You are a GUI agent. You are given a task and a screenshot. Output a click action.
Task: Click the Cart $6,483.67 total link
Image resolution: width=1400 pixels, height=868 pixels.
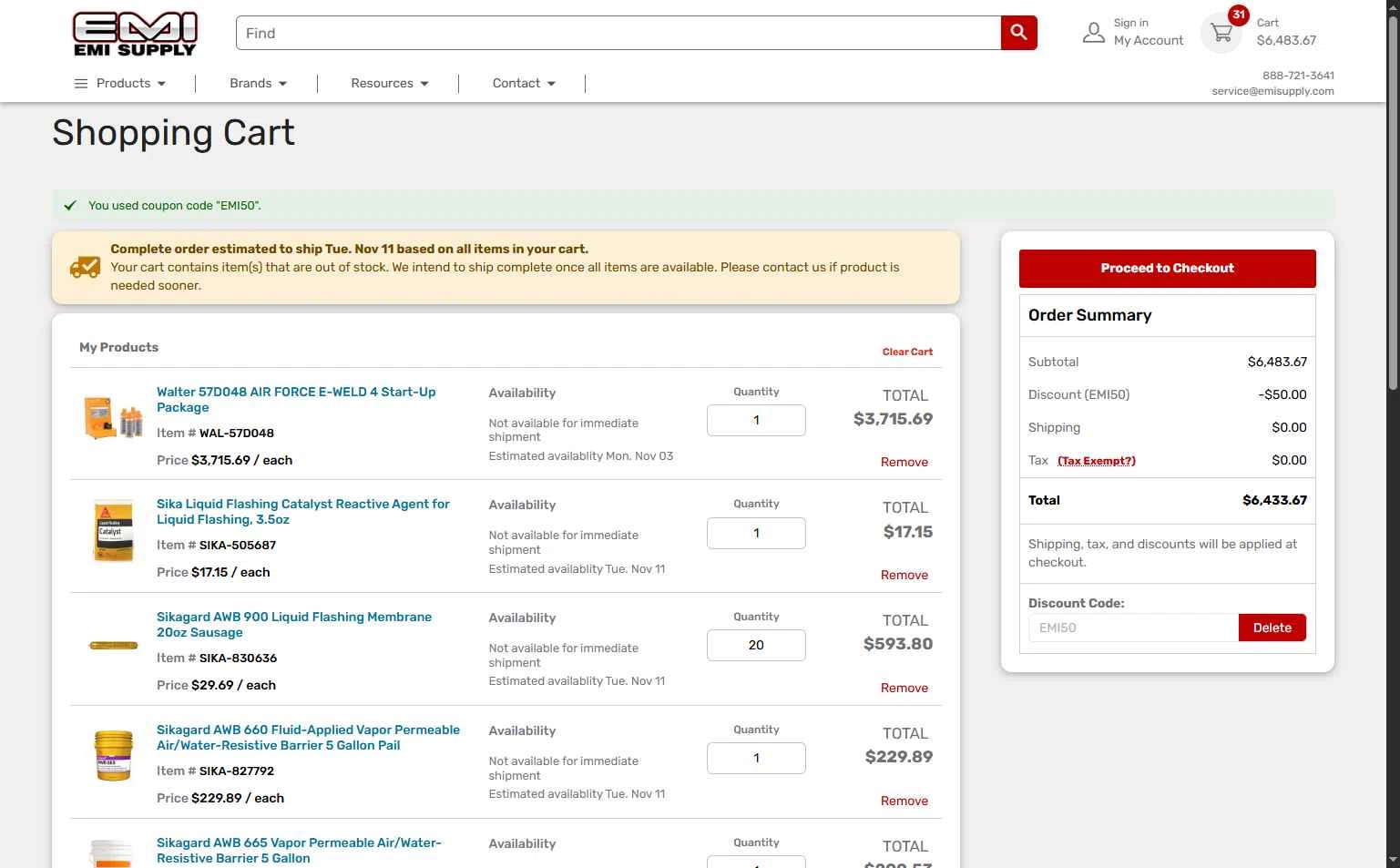(x=1286, y=32)
